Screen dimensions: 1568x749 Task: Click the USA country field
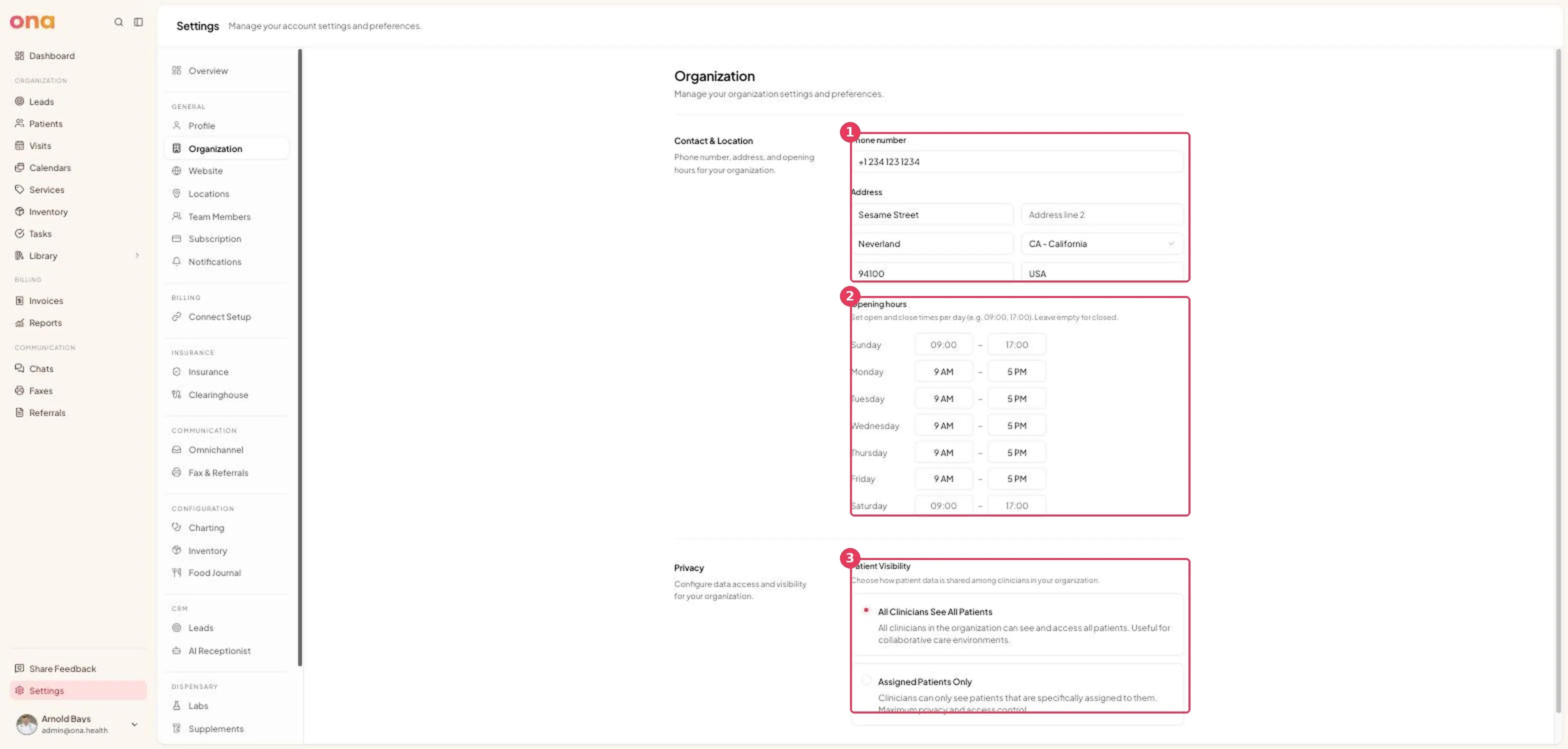click(1101, 273)
